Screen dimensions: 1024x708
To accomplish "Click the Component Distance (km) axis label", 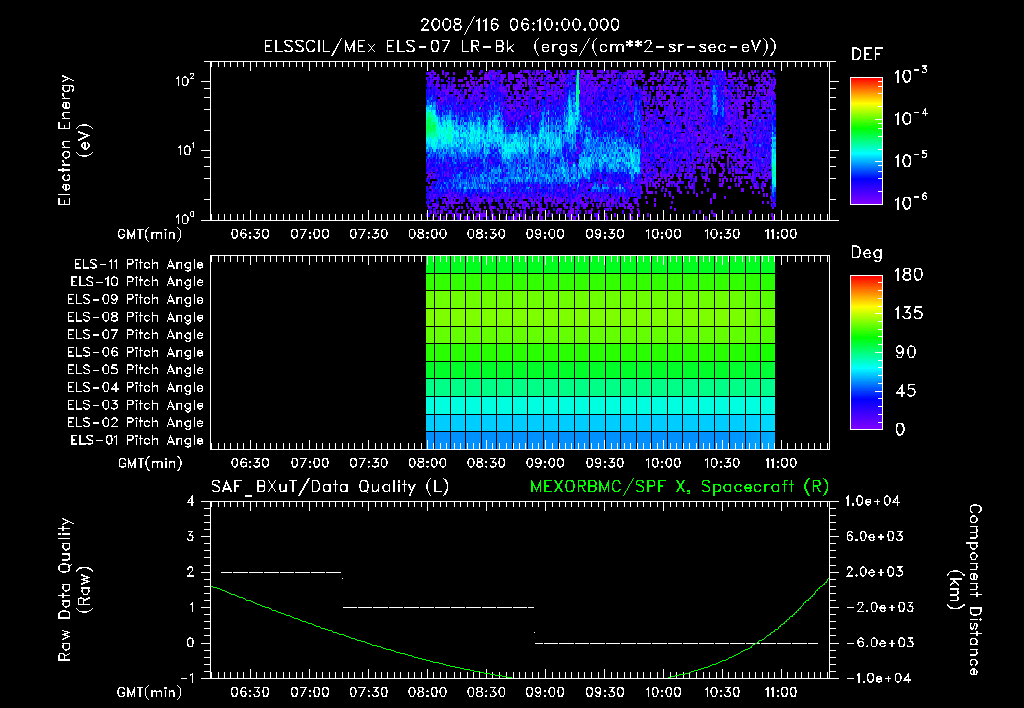I will click(965, 590).
